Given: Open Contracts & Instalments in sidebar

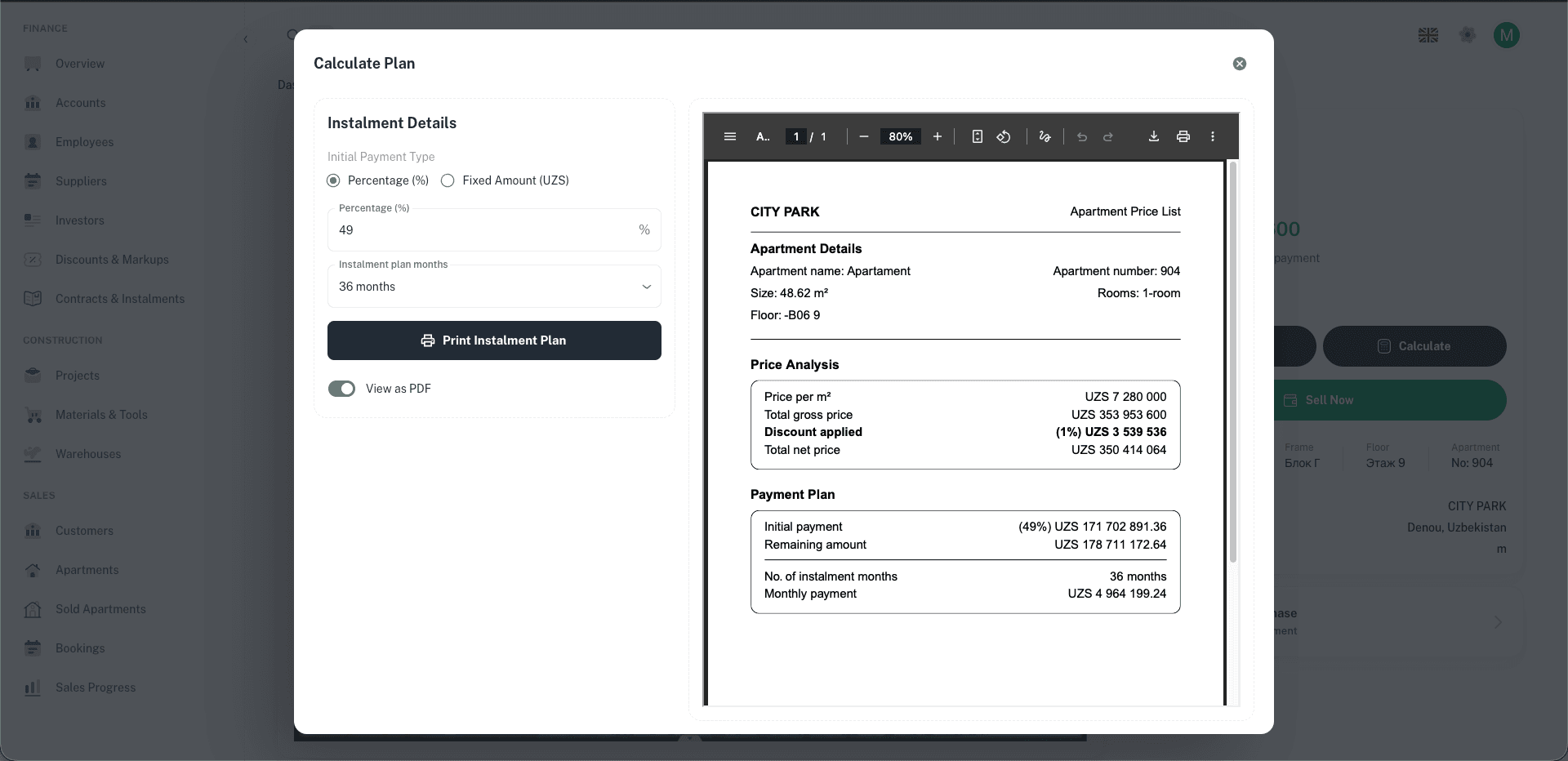Looking at the screenshot, I should click(120, 299).
